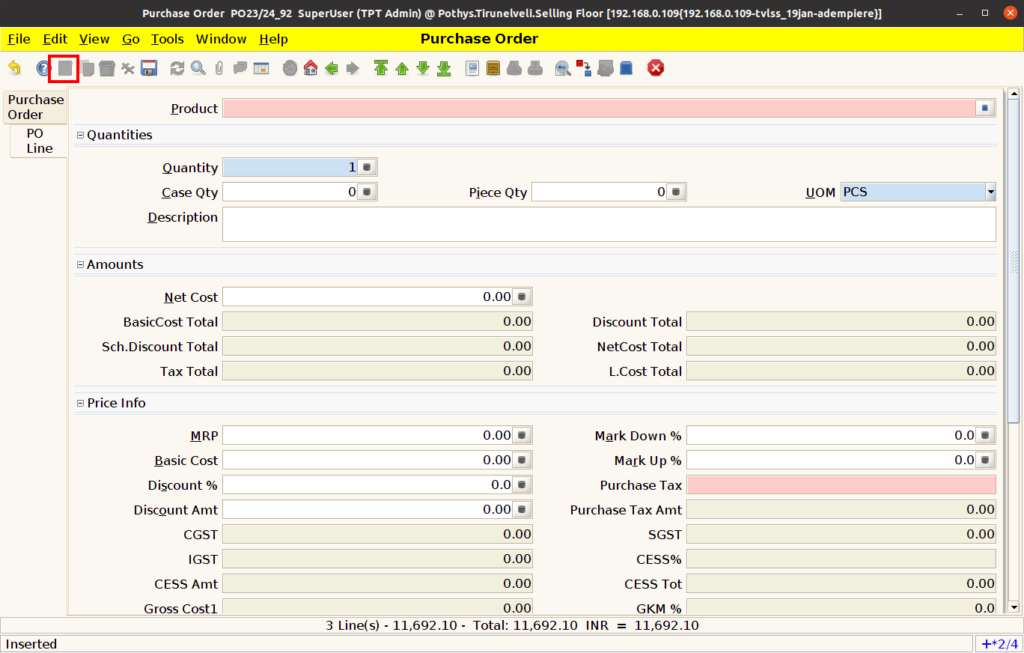Click the green left arrow Parent Record icon
The height and width of the screenshot is (653, 1024).
[332, 68]
